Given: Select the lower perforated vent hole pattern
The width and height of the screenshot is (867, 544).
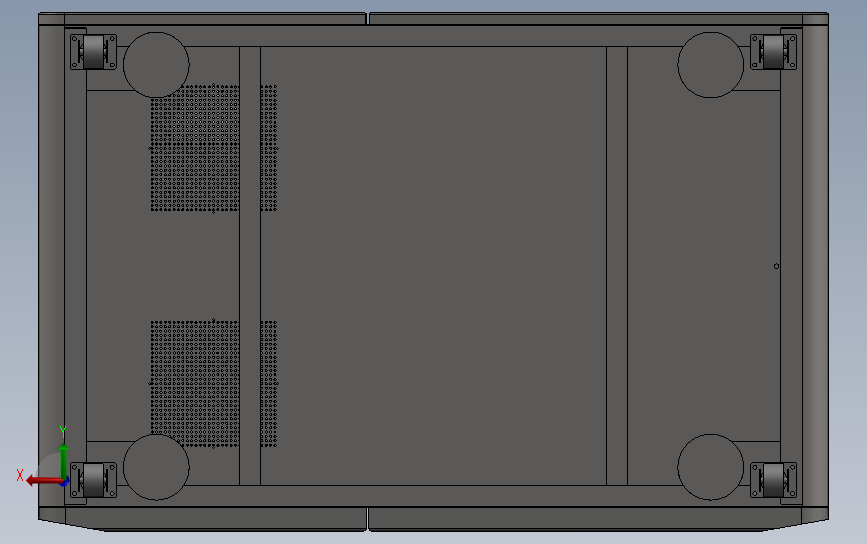Looking at the screenshot, I should (x=213, y=383).
